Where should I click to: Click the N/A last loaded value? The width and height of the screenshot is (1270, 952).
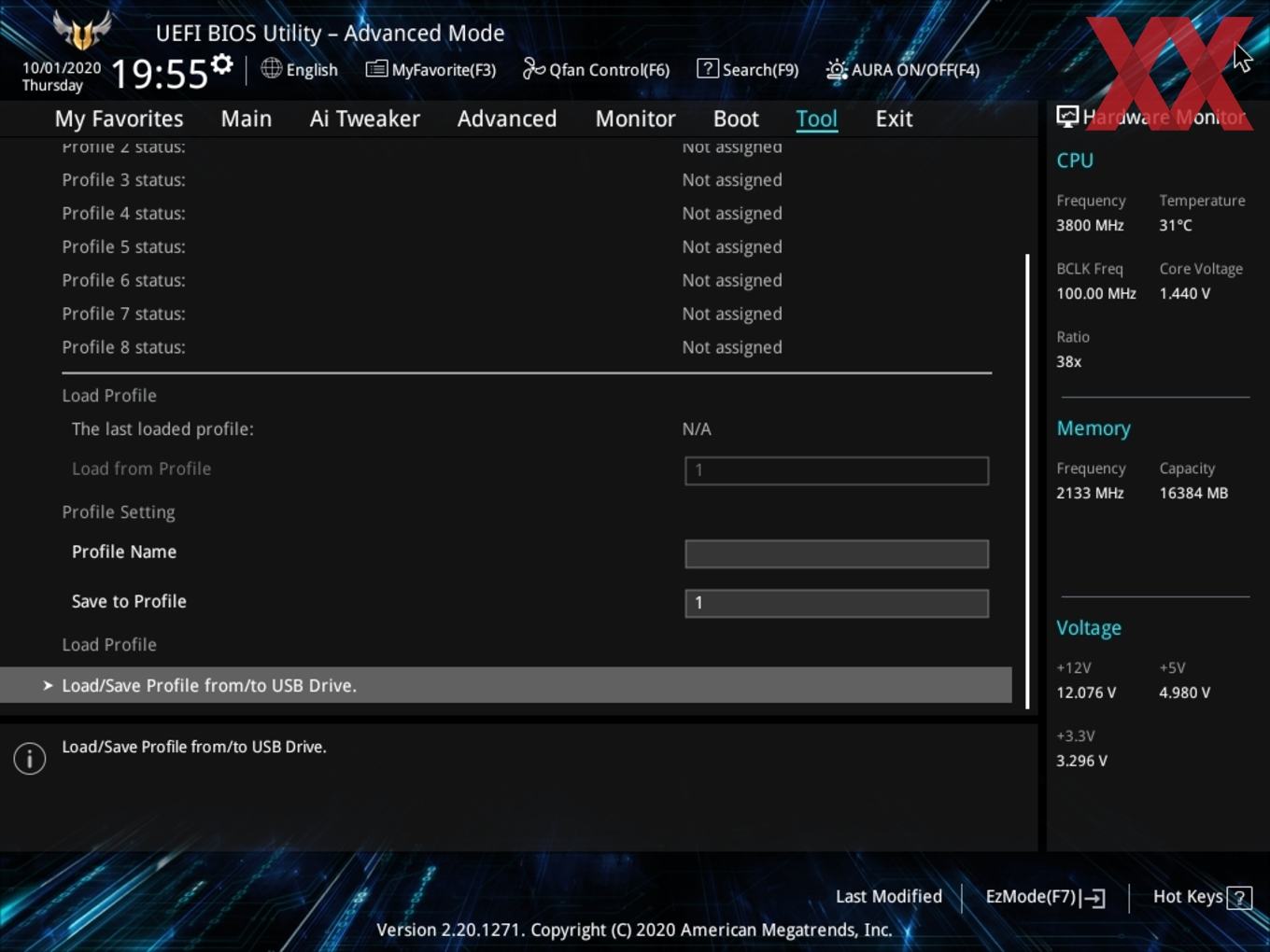pyautogui.click(x=697, y=429)
